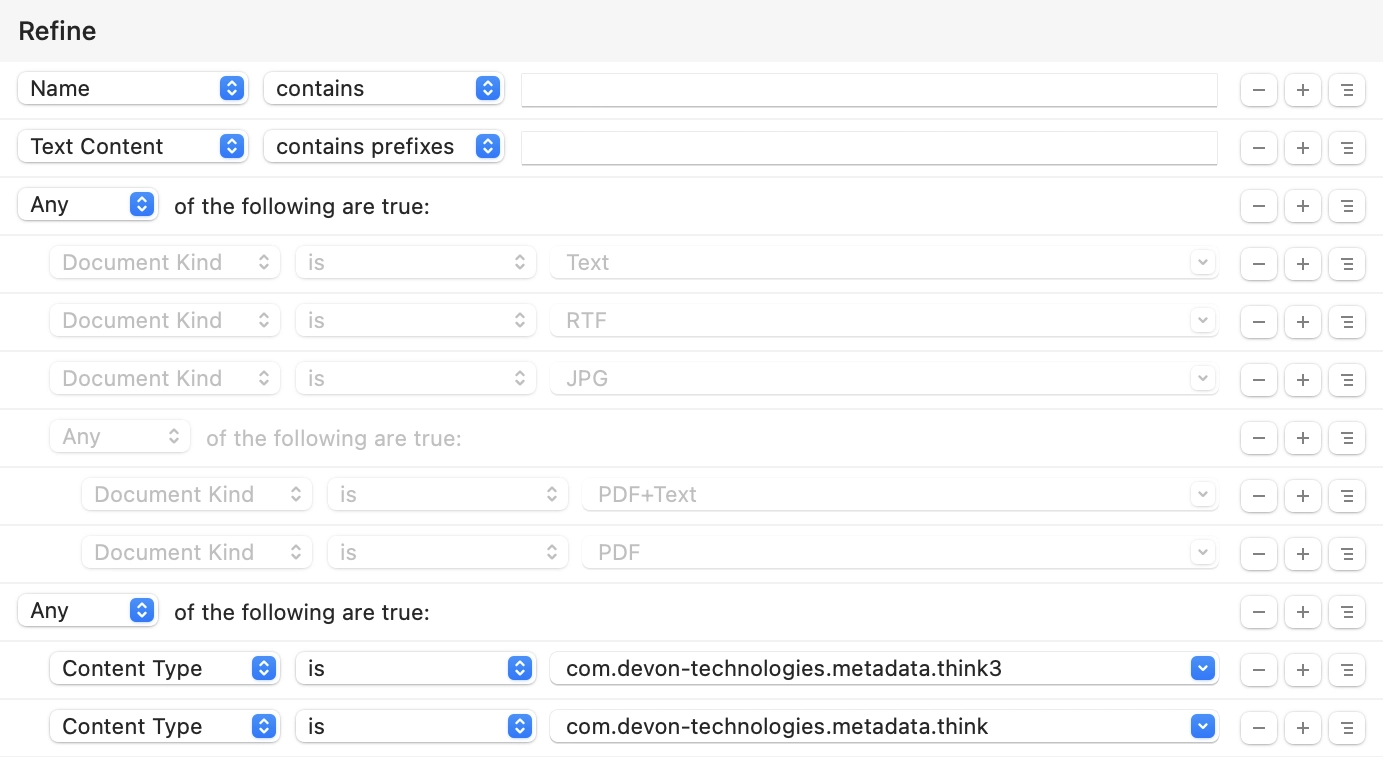Open the Name criterion dropdown
The height and width of the screenshot is (757, 1383).
132,89
